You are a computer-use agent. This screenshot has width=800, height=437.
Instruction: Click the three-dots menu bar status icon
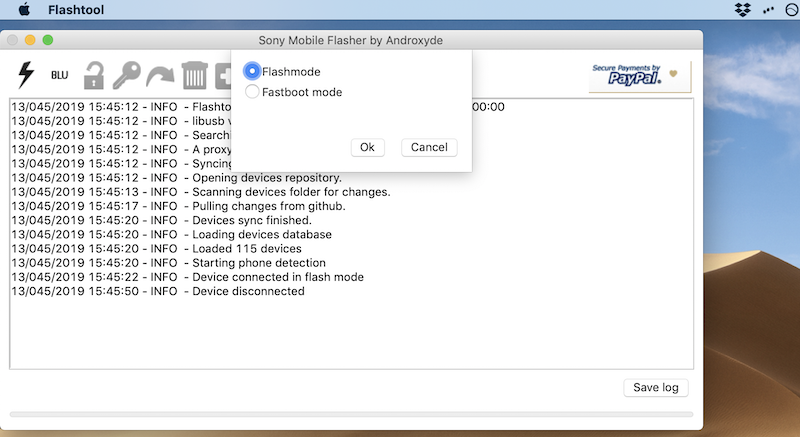[x=769, y=10]
